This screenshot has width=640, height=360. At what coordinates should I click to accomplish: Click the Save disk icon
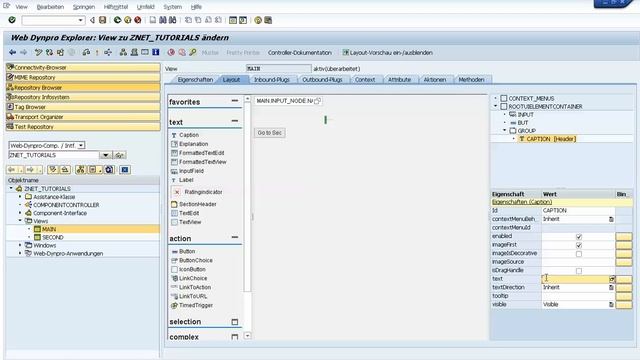pyautogui.click(x=102, y=20)
